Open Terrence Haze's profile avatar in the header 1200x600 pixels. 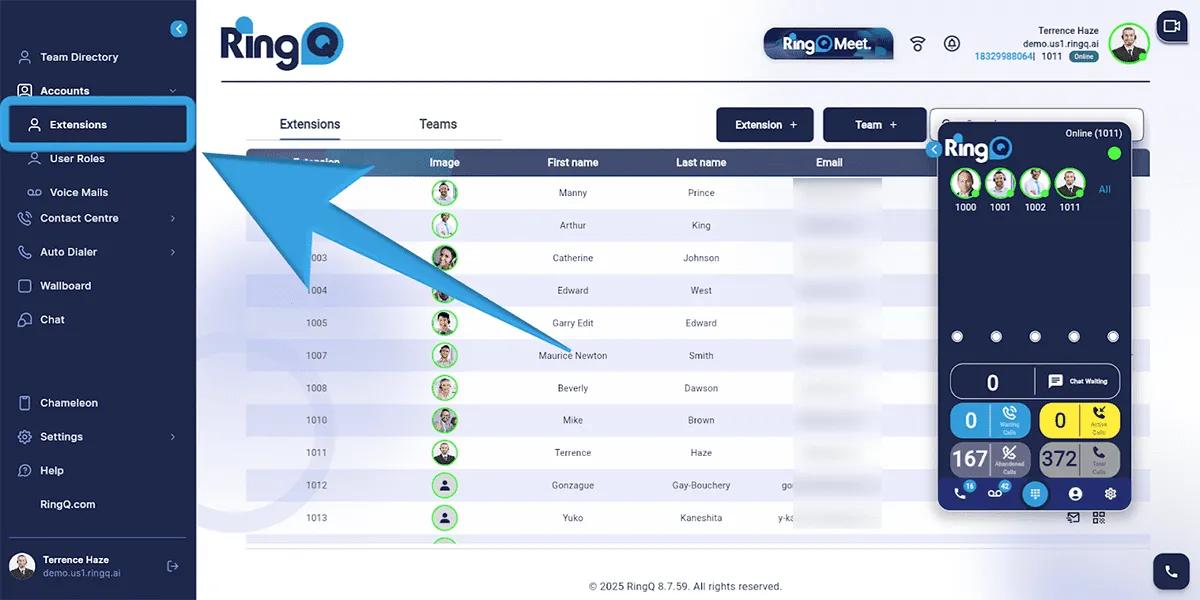1129,43
